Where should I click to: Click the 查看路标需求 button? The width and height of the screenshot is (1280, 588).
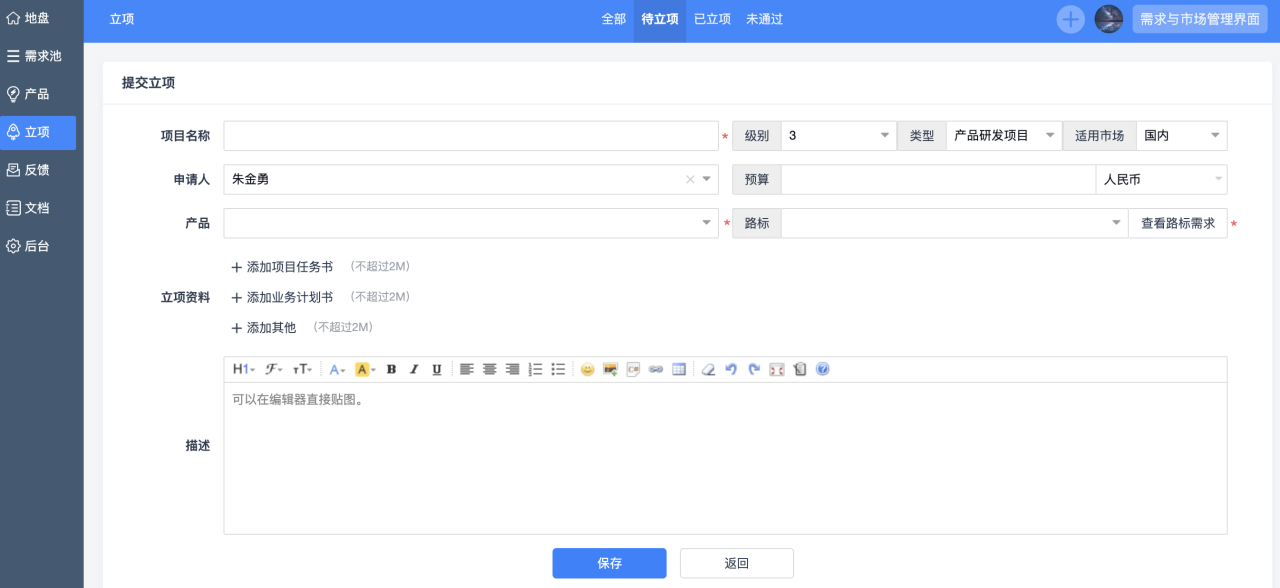click(1177, 224)
